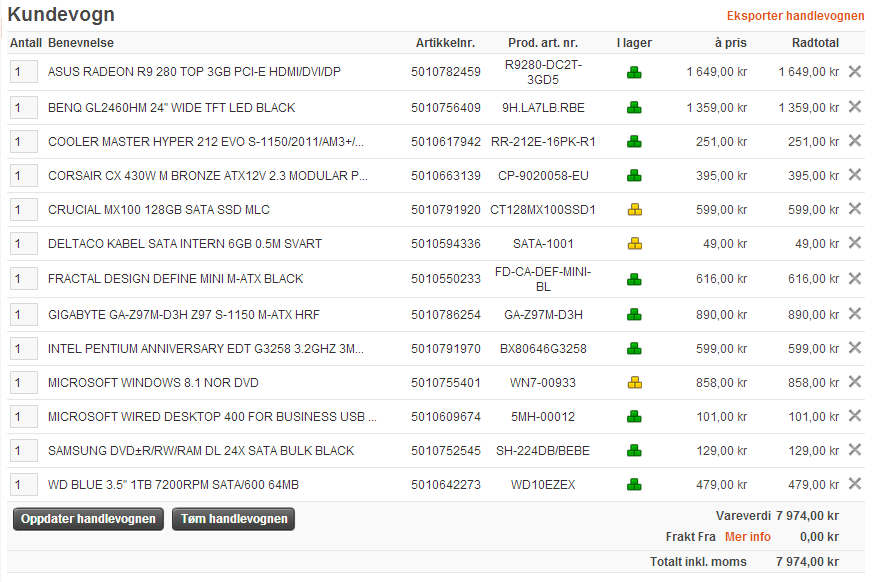Click article number 5010782459

446,72
